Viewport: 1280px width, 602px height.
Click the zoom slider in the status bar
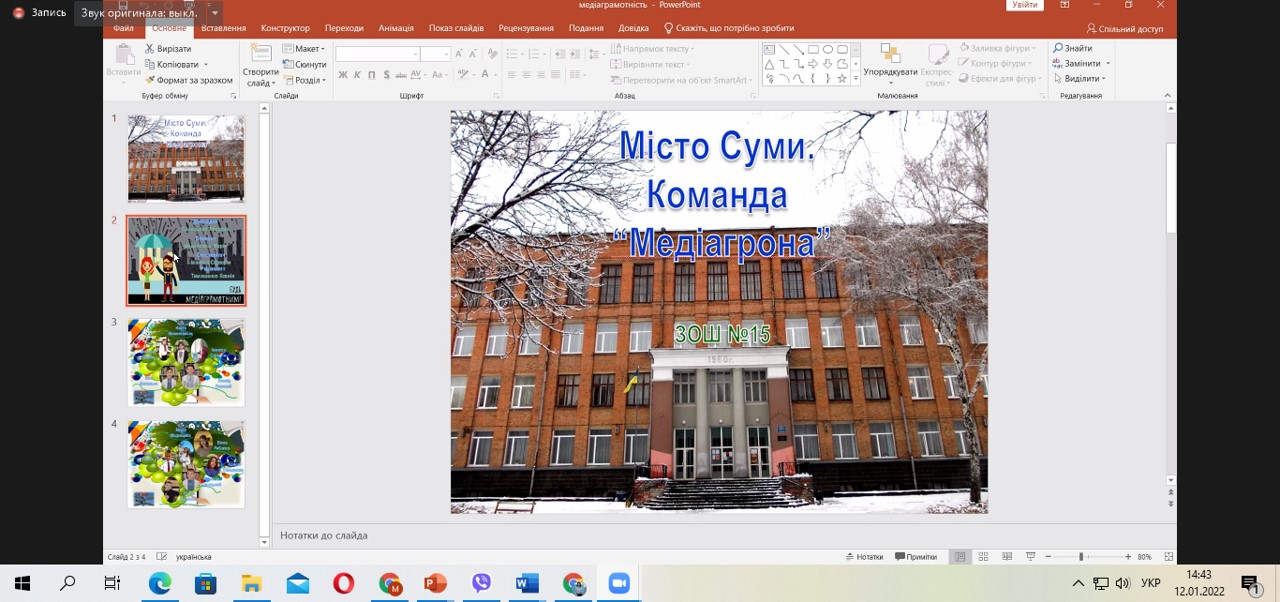1081,557
